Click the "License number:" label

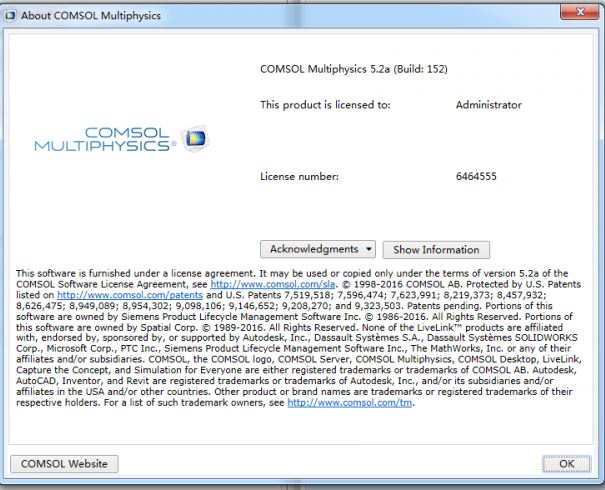(299, 176)
